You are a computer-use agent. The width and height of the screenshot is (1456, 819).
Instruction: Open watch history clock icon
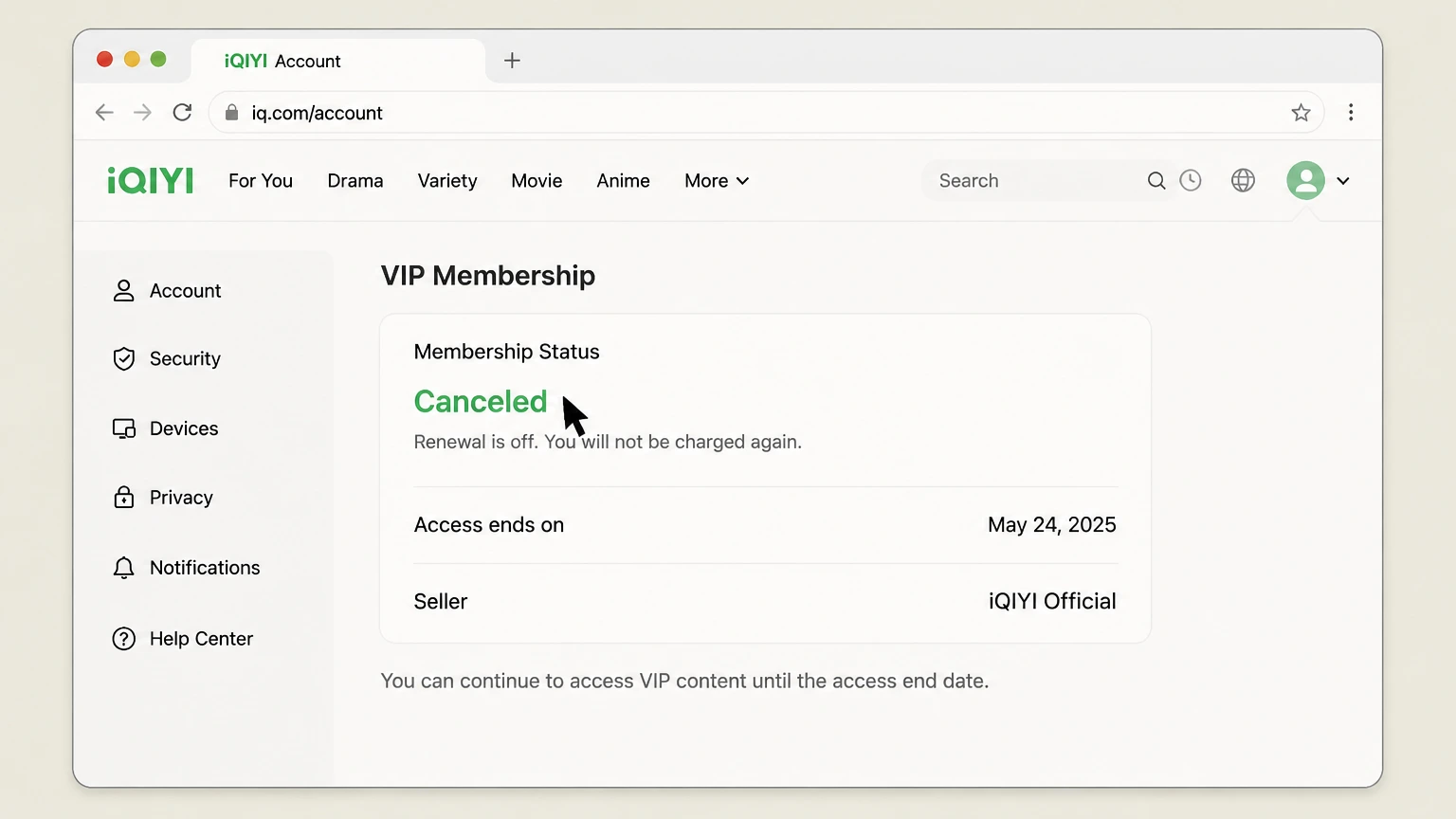pos(1191,180)
